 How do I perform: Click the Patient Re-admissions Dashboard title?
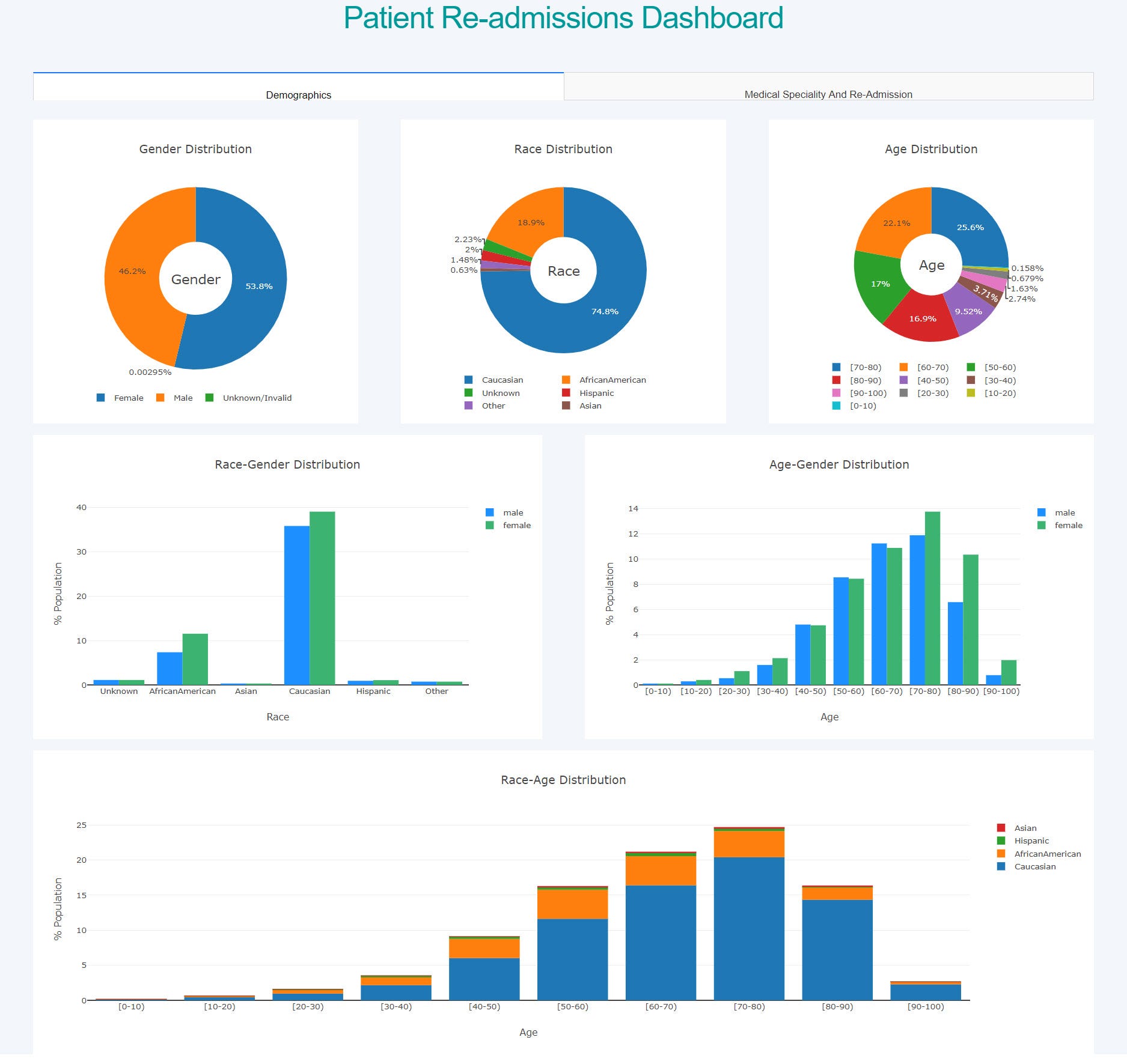tap(563, 18)
